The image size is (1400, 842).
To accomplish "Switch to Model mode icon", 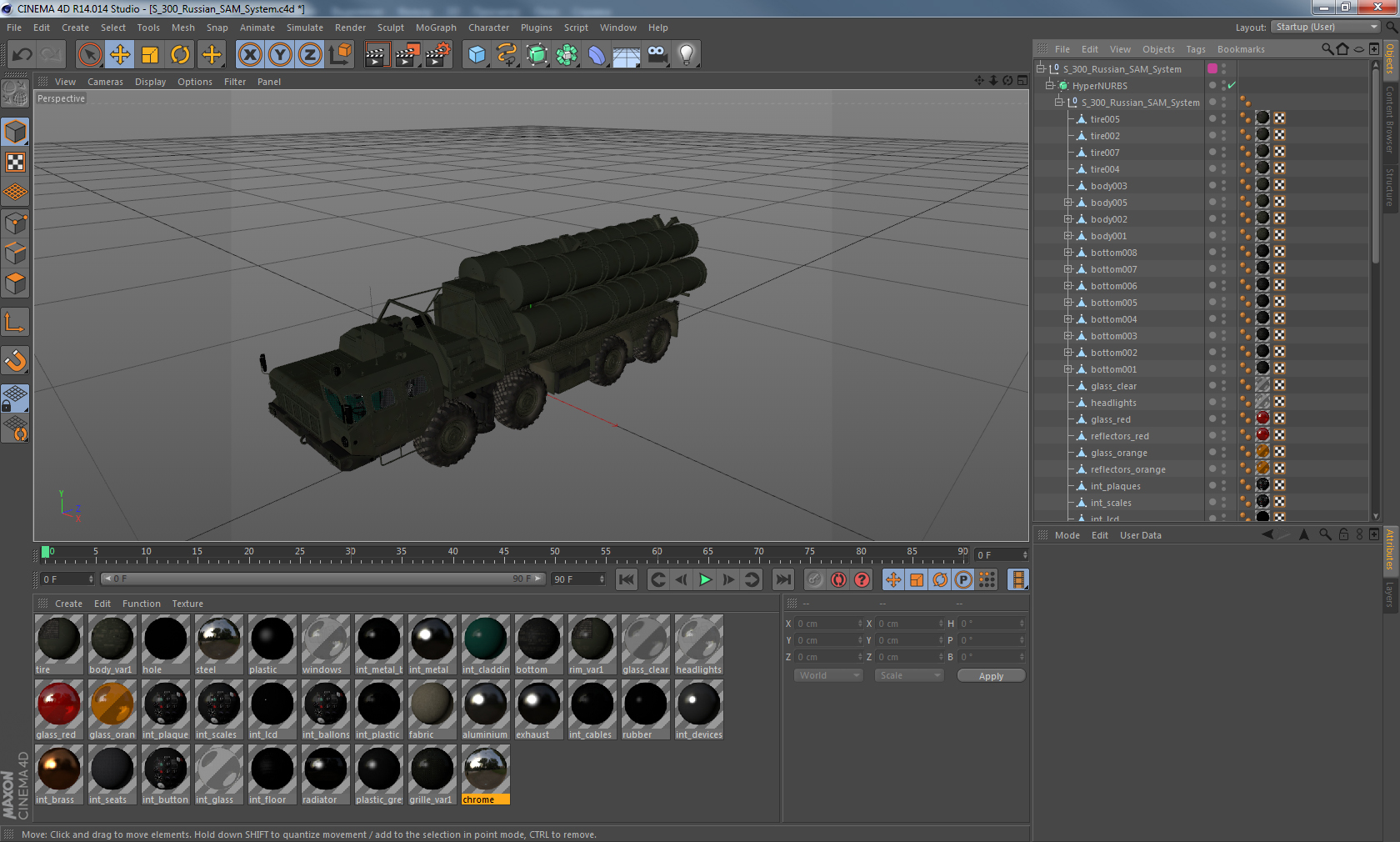I will (x=15, y=132).
